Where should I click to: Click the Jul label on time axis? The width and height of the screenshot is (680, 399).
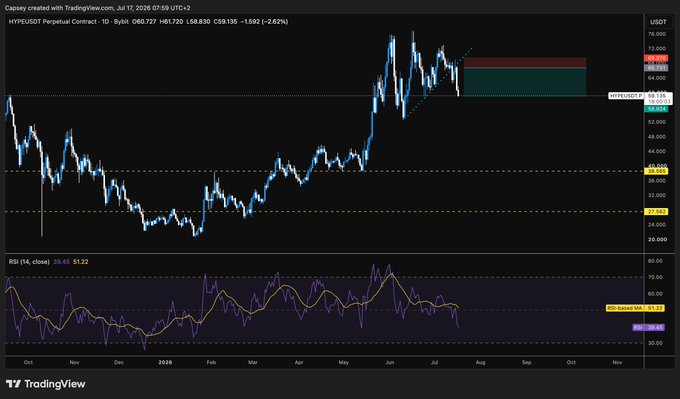click(434, 362)
